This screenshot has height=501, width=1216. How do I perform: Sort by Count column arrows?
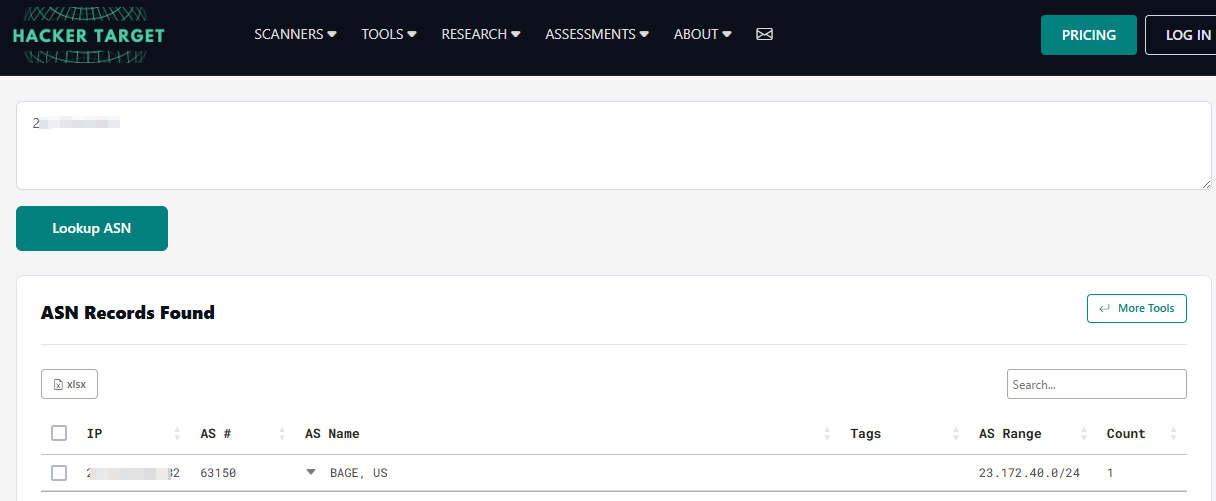coord(1173,434)
